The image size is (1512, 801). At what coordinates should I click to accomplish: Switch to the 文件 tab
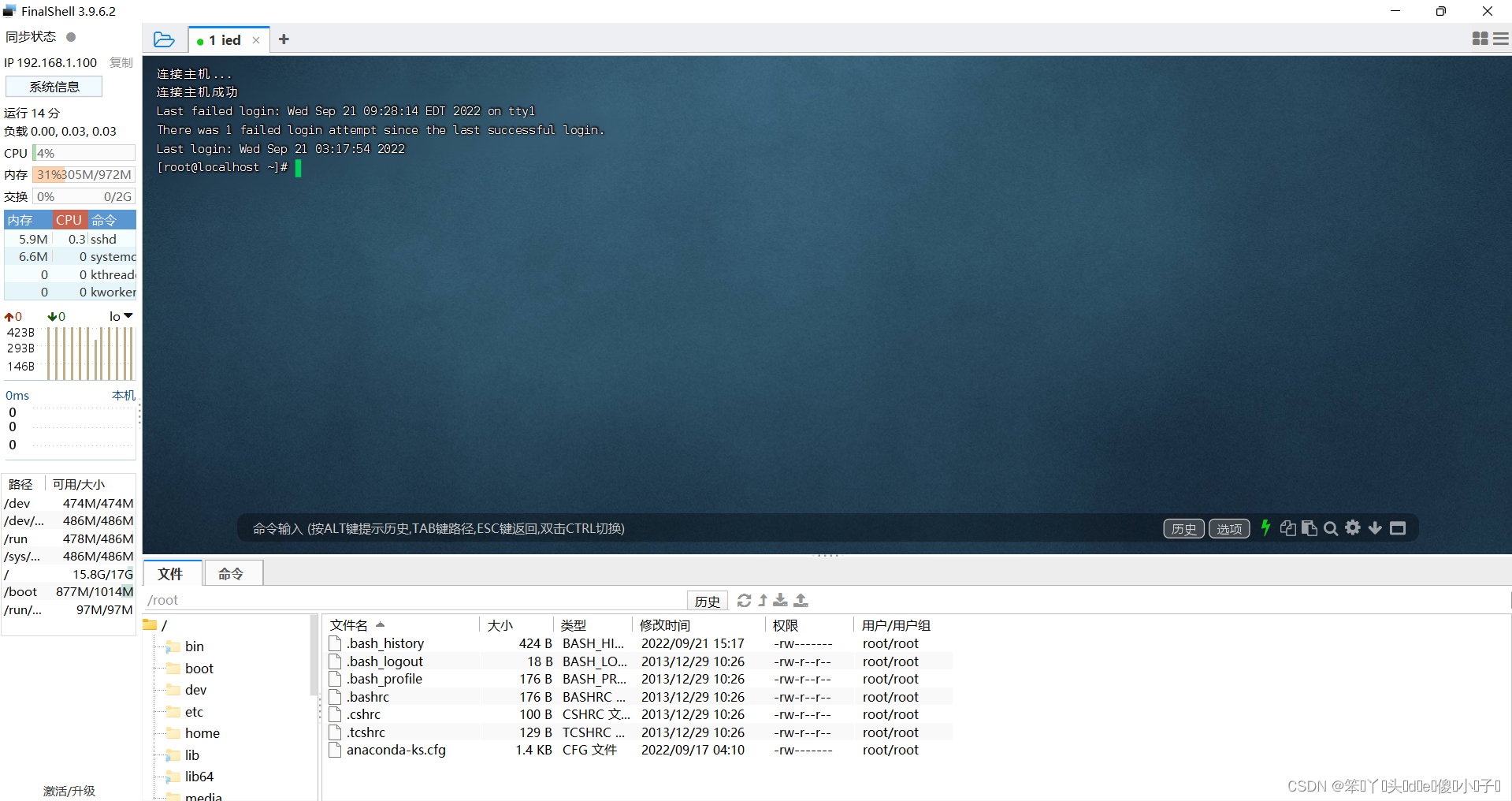point(171,573)
